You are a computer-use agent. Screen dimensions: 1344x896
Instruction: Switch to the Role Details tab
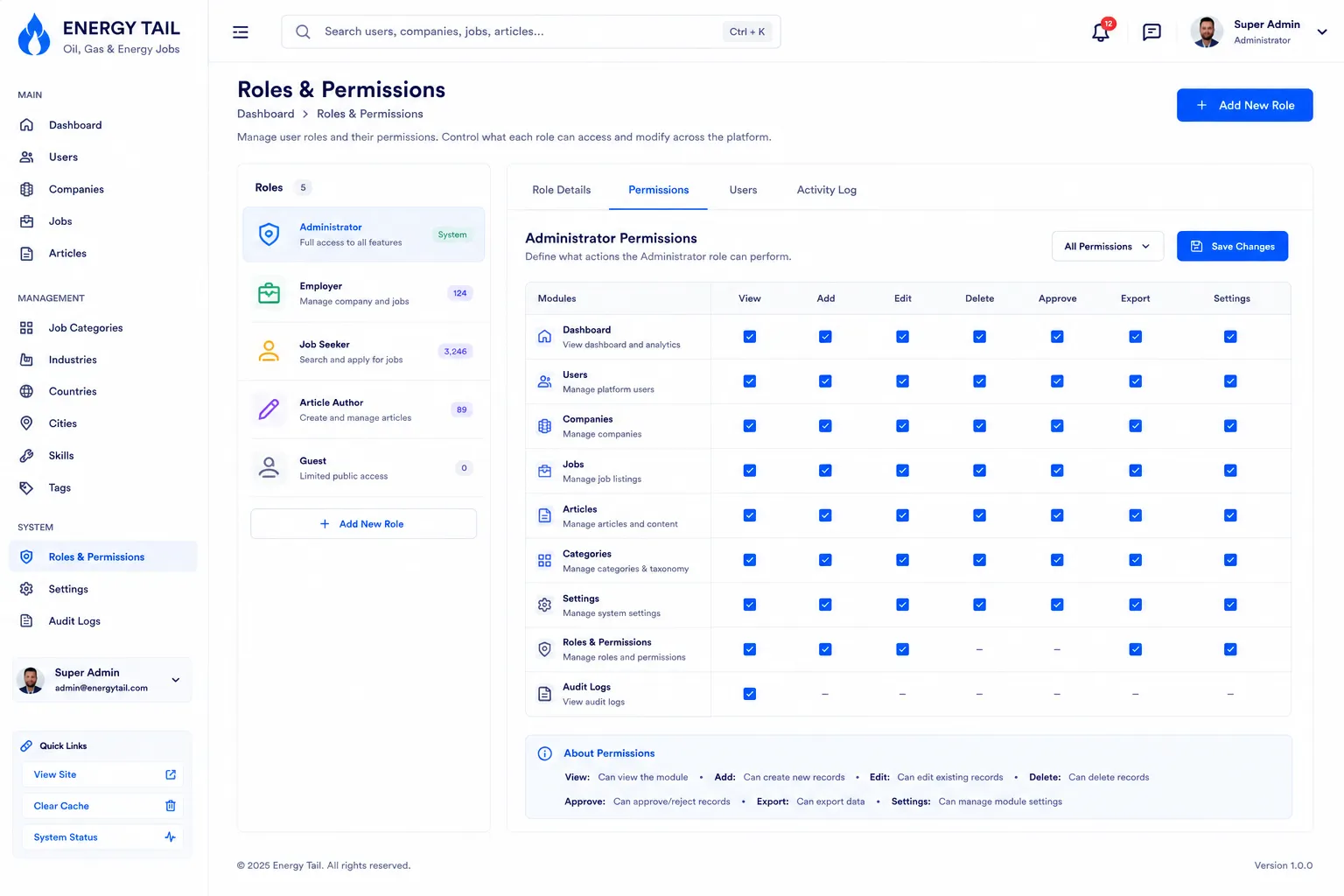[x=562, y=190]
